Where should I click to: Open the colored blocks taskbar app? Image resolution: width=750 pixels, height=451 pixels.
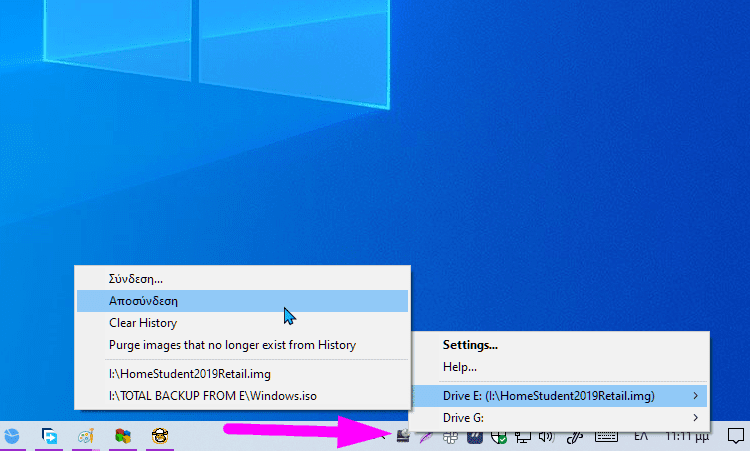(123, 436)
